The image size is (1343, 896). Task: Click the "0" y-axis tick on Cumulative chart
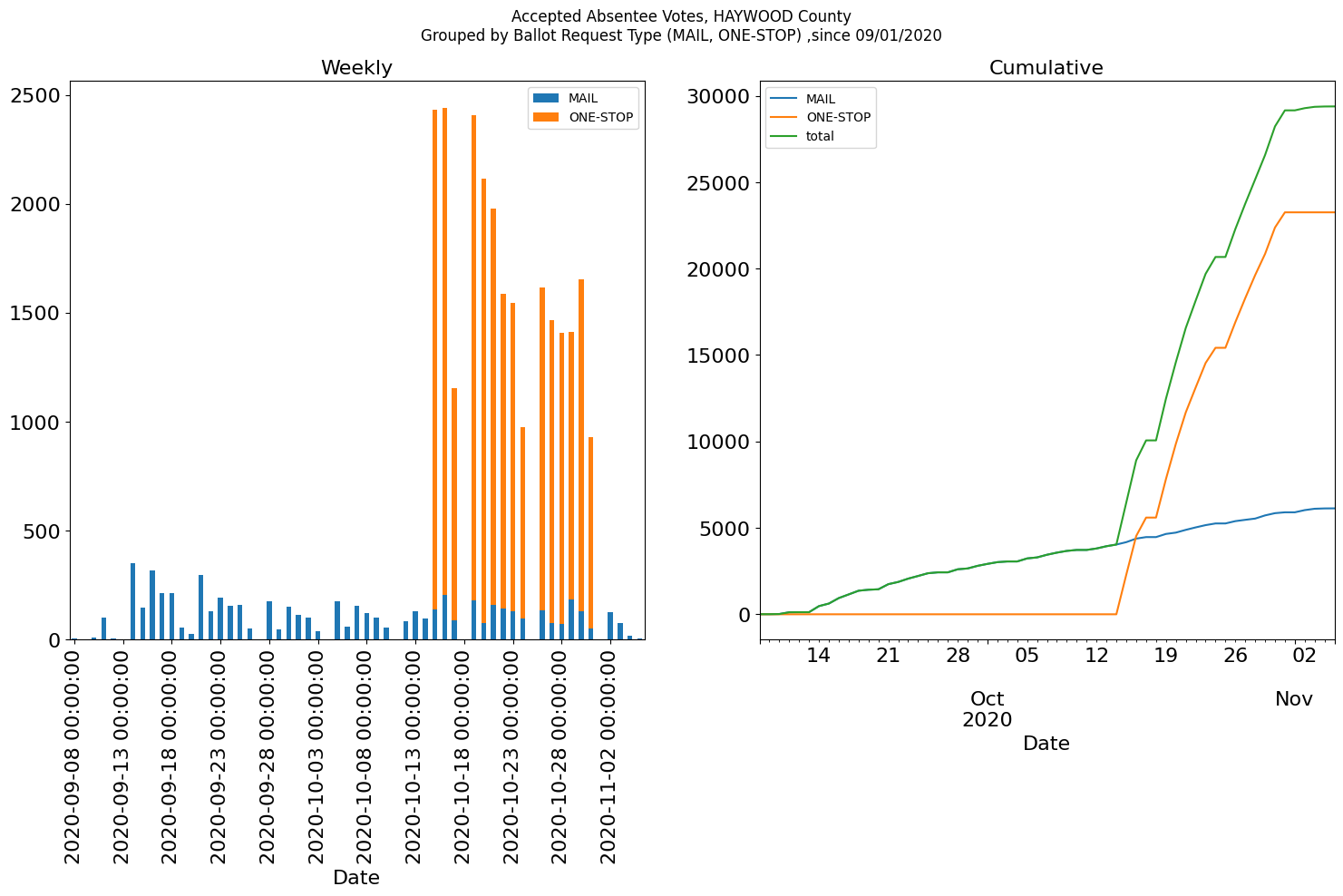click(x=744, y=615)
